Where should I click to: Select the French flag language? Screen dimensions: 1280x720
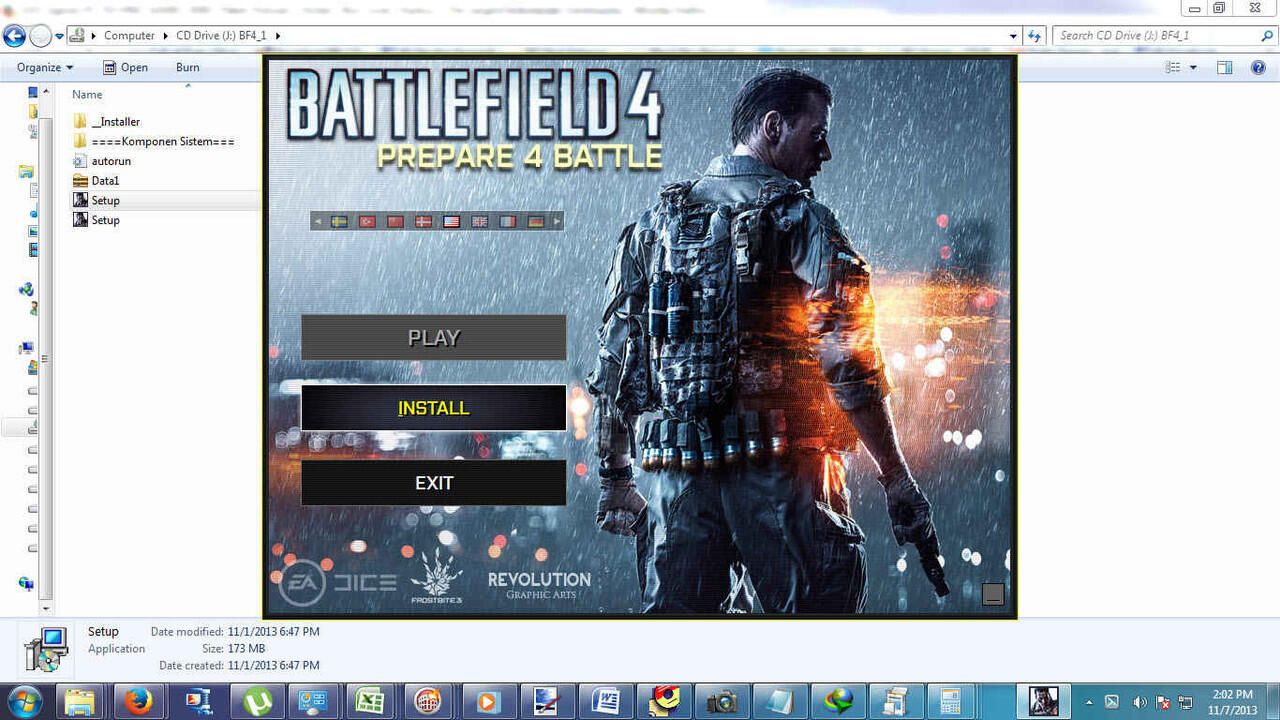(x=507, y=221)
